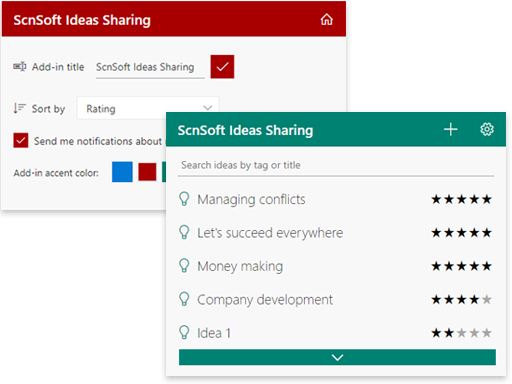Click the star rating of Money making
Screen dimensions: 512x384
461,266
